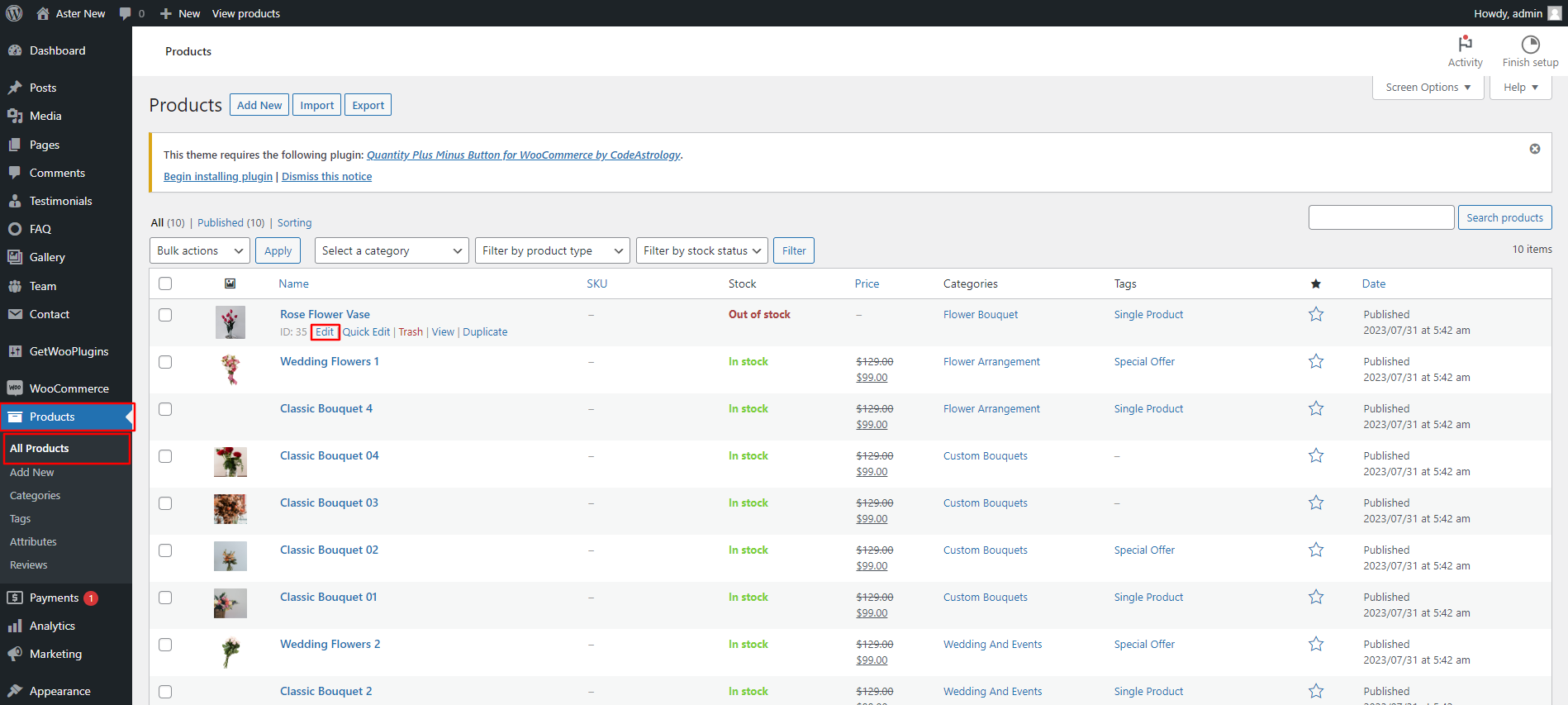The image size is (1568, 705).
Task: Open the Filter by stock status dropdown
Action: click(701, 250)
